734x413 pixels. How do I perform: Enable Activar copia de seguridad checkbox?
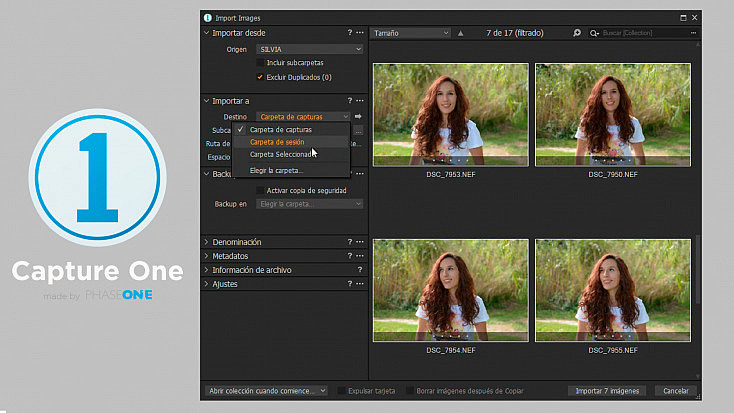(x=260, y=191)
